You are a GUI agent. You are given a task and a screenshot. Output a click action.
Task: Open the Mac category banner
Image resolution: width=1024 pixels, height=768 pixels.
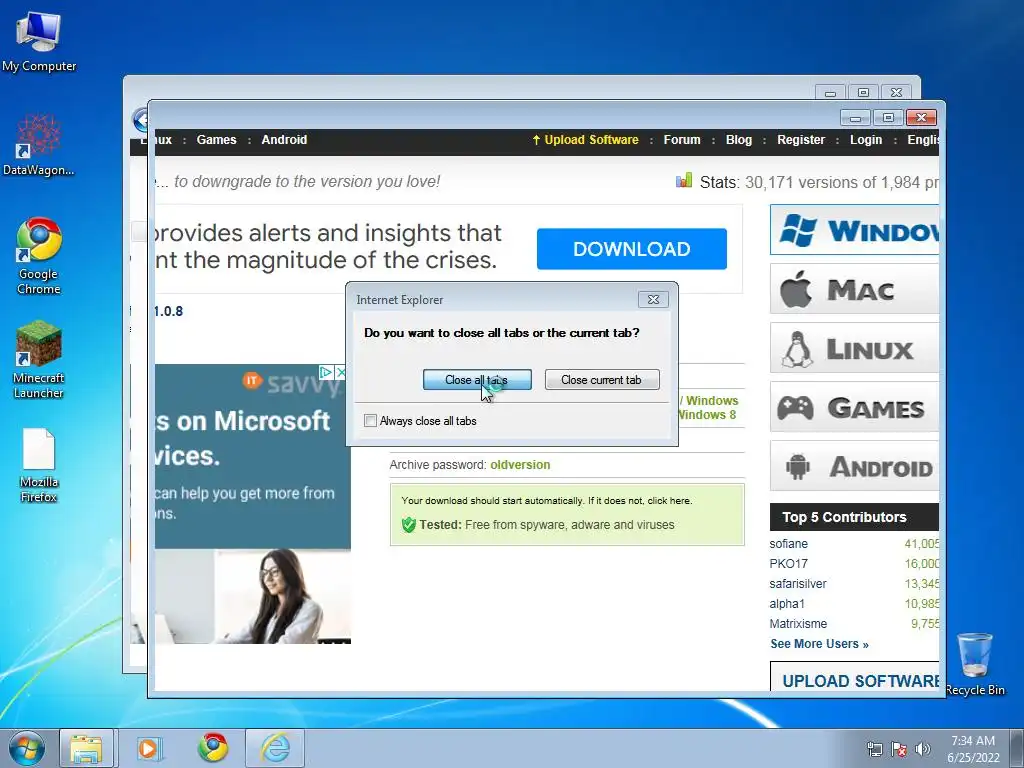click(x=854, y=289)
